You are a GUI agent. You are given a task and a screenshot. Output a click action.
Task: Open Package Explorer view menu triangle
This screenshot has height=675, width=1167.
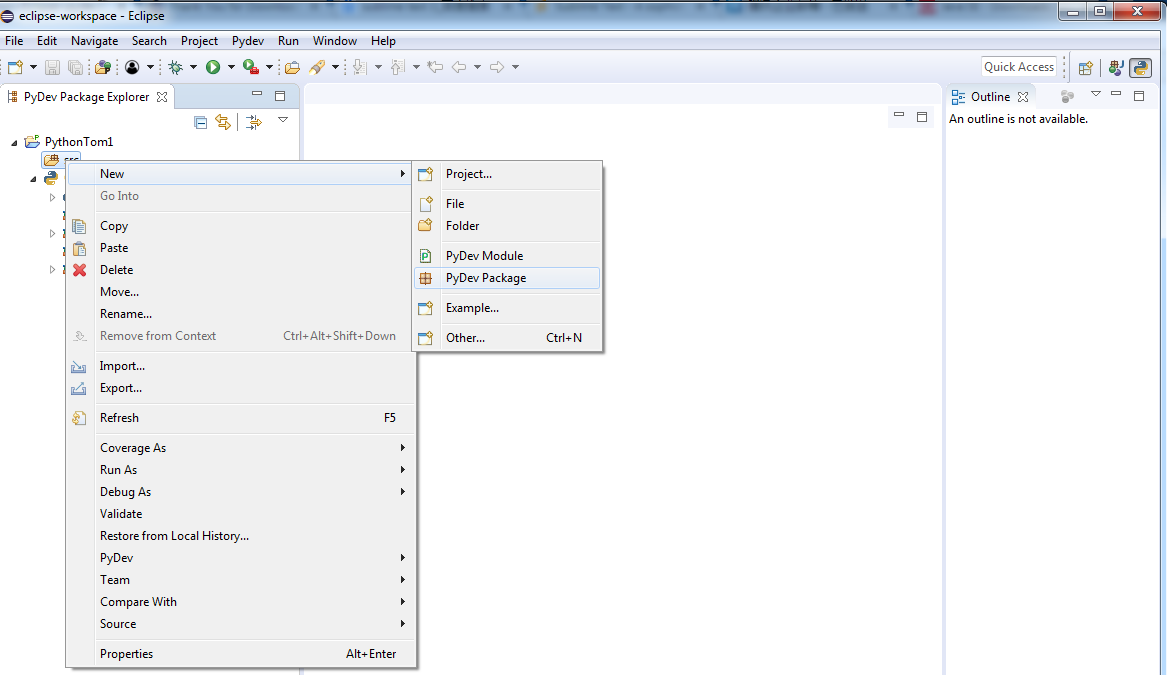tap(283, 120)
